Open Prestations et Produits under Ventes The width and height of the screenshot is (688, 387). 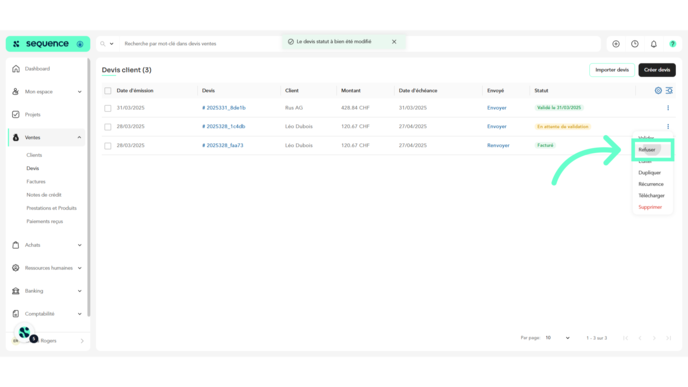[x=51, y=208]
